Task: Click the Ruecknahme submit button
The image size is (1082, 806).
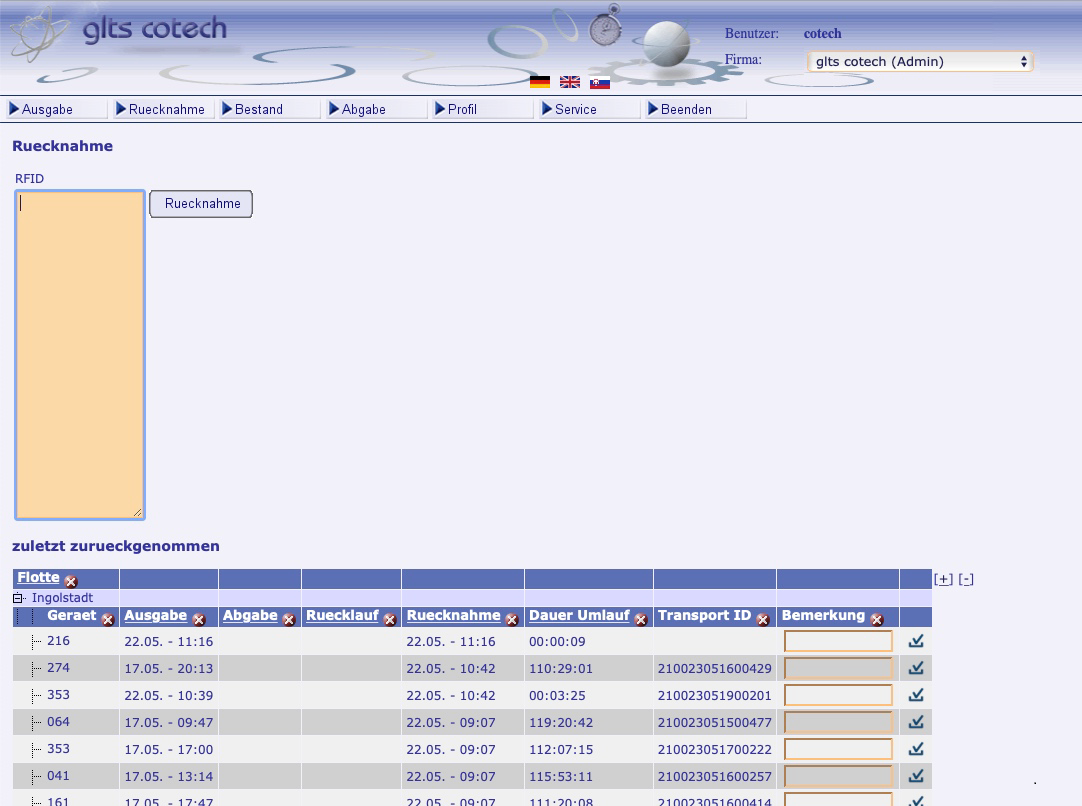Action: 201,204
